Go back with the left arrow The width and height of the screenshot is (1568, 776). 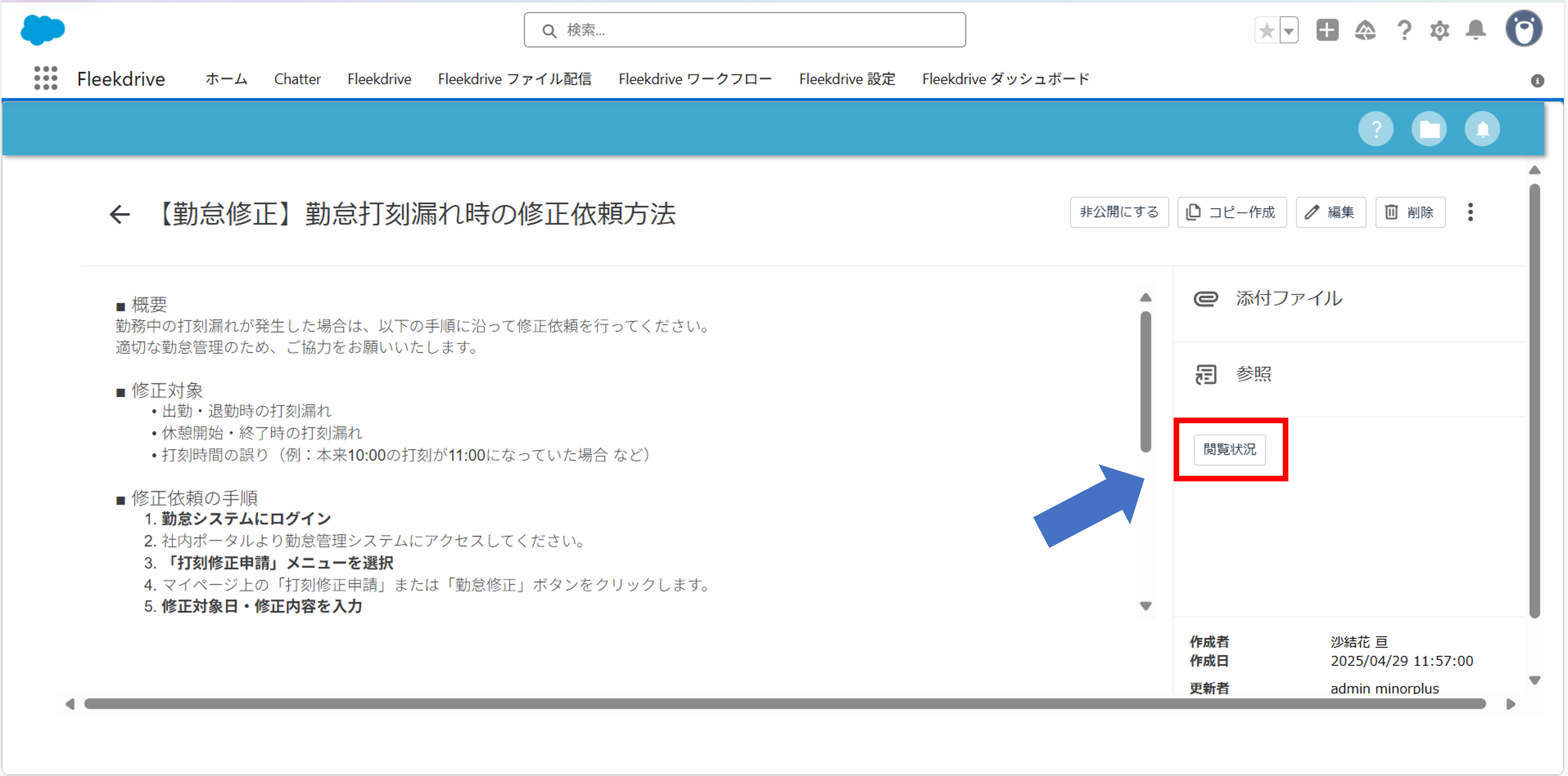(x=119, y=214)
